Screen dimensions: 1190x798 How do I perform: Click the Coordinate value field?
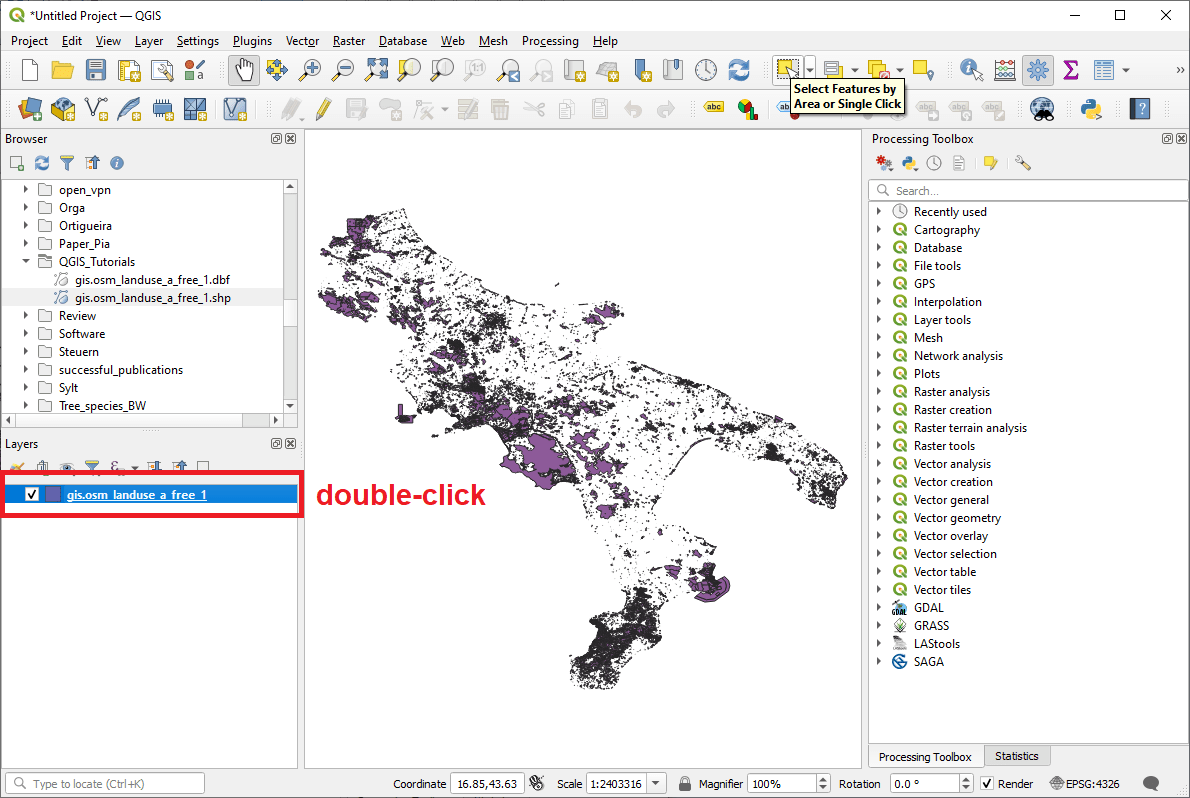[x=487, y=784]
